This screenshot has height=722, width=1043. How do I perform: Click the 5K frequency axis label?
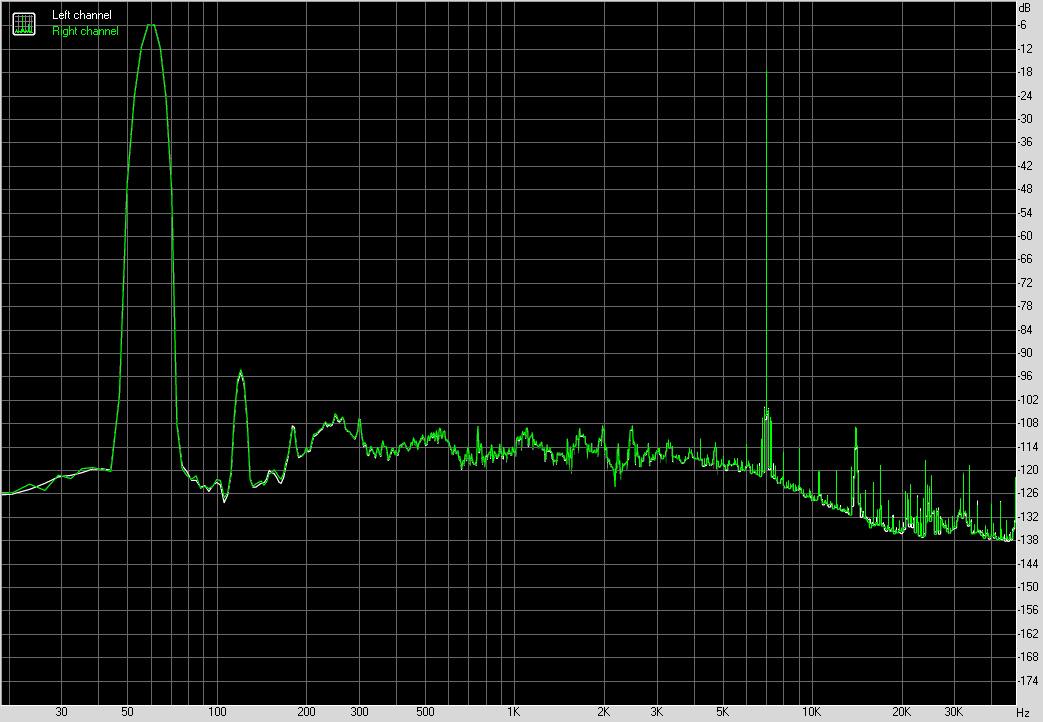click(x=721, y=712)
